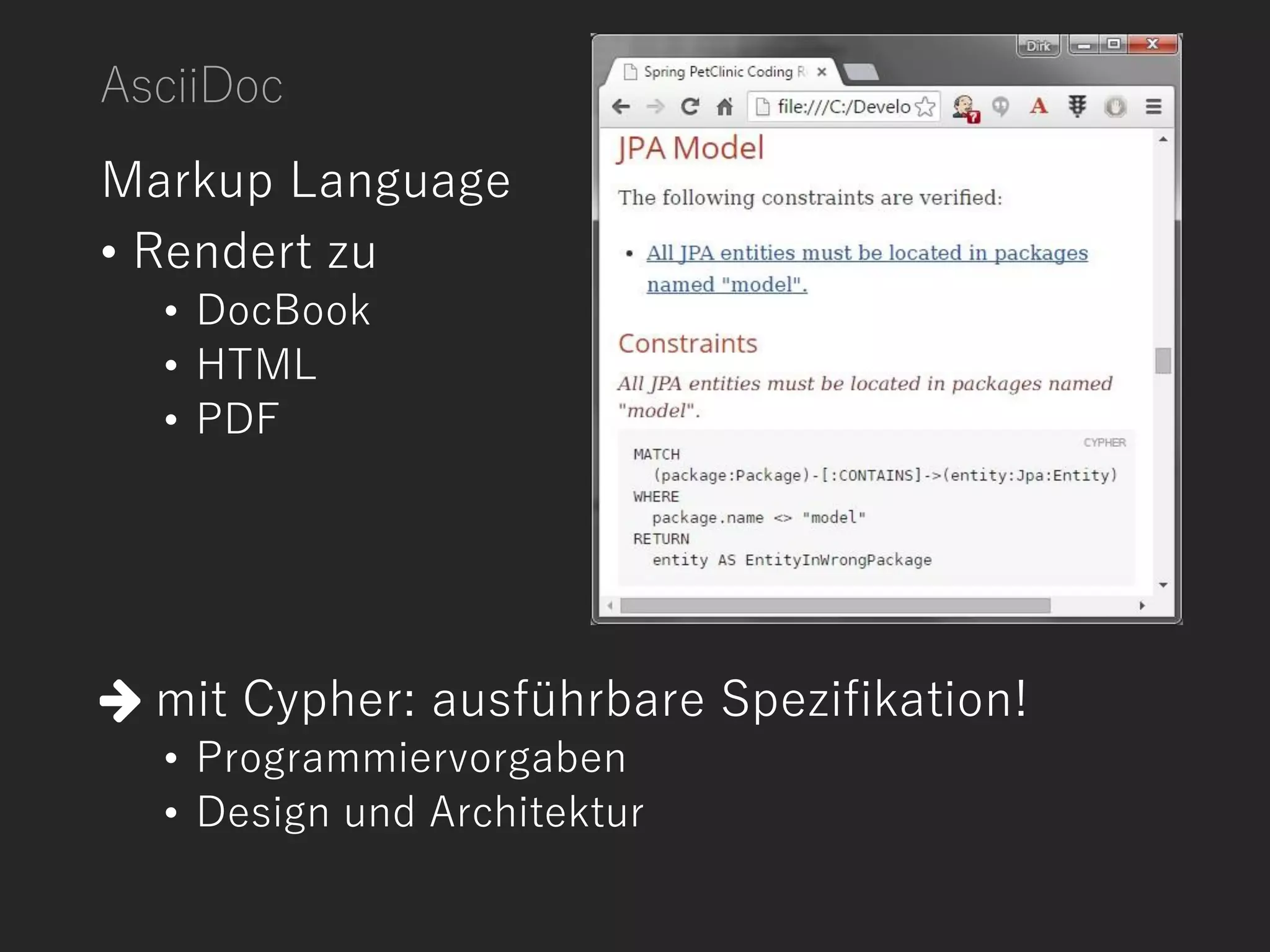The image size is (1270, 952).
Task: Click the grey speech bubble extension icon
Action: (1000, 107)
